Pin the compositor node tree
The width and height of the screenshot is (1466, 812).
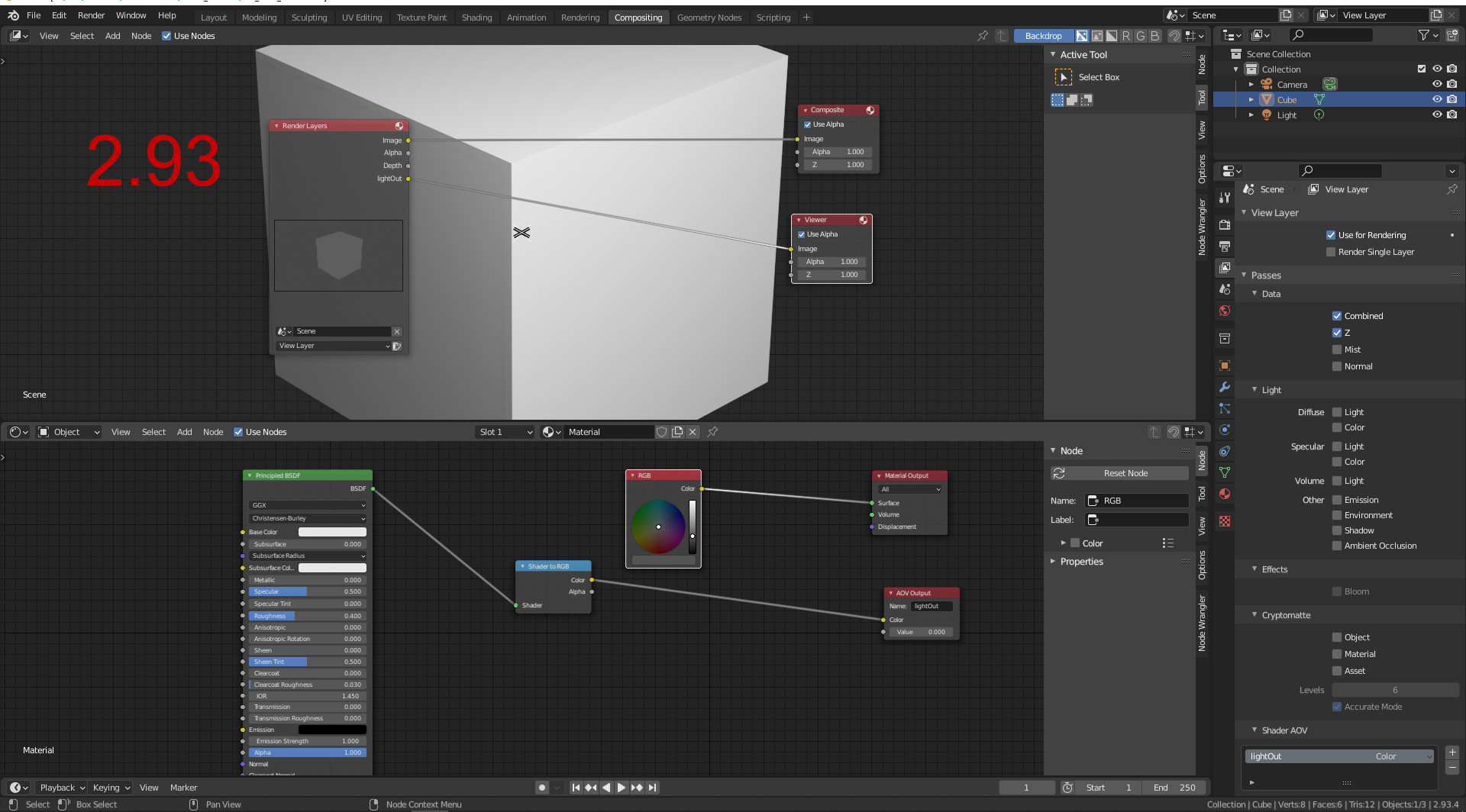983,36
